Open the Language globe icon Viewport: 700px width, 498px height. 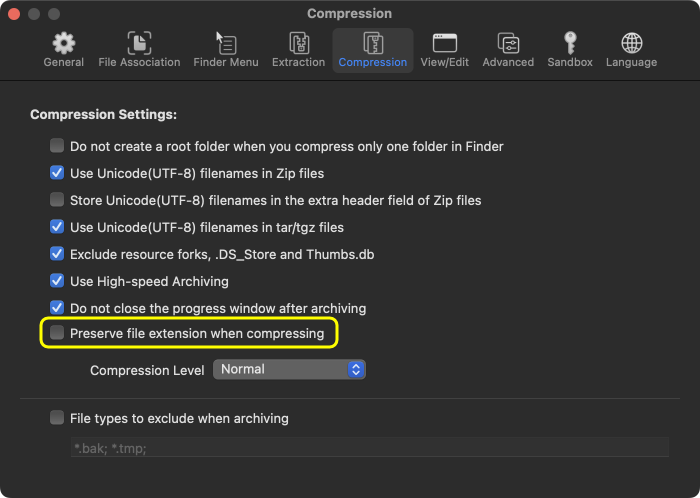[631, 43]
